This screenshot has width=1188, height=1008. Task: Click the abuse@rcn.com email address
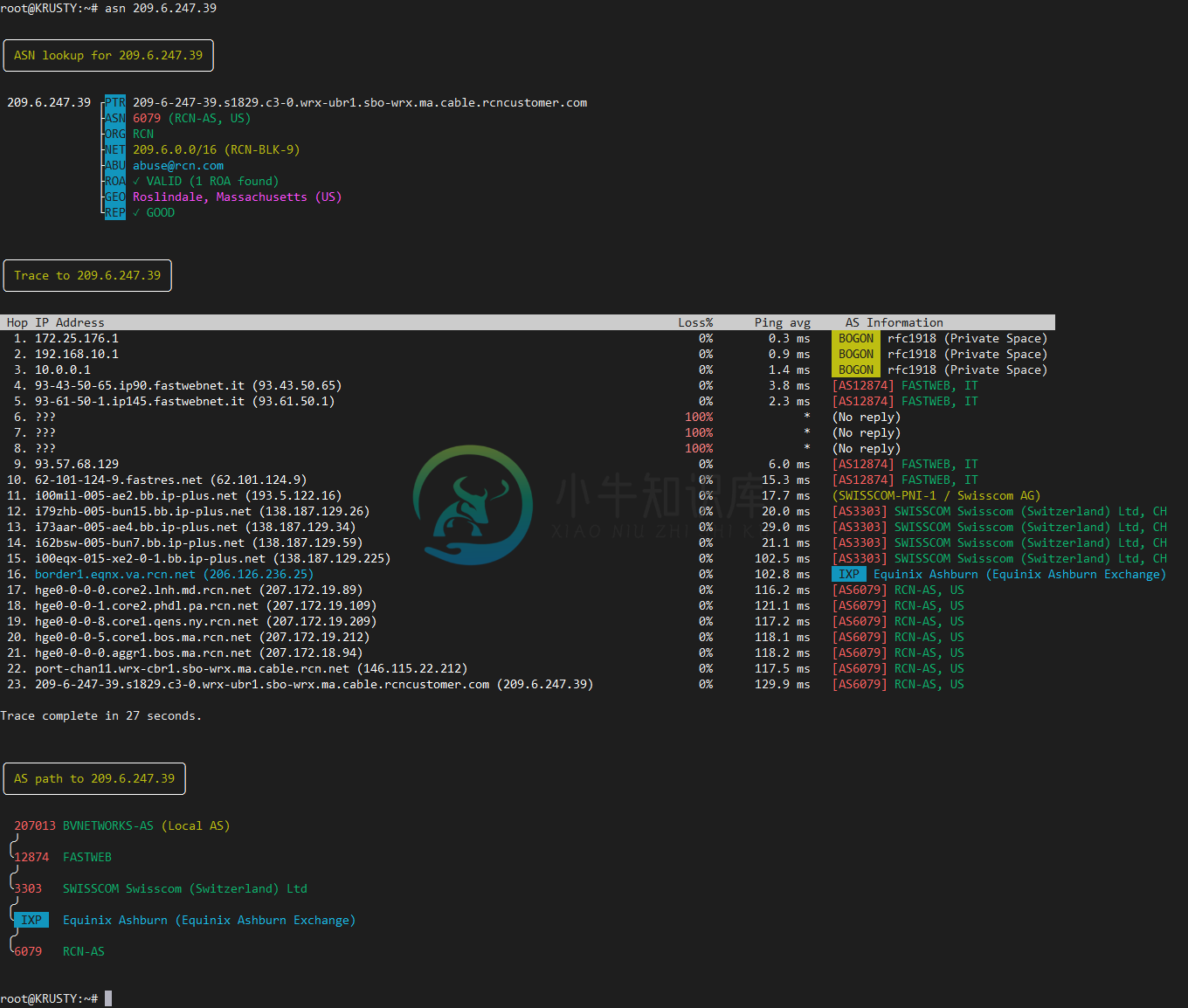178,165
